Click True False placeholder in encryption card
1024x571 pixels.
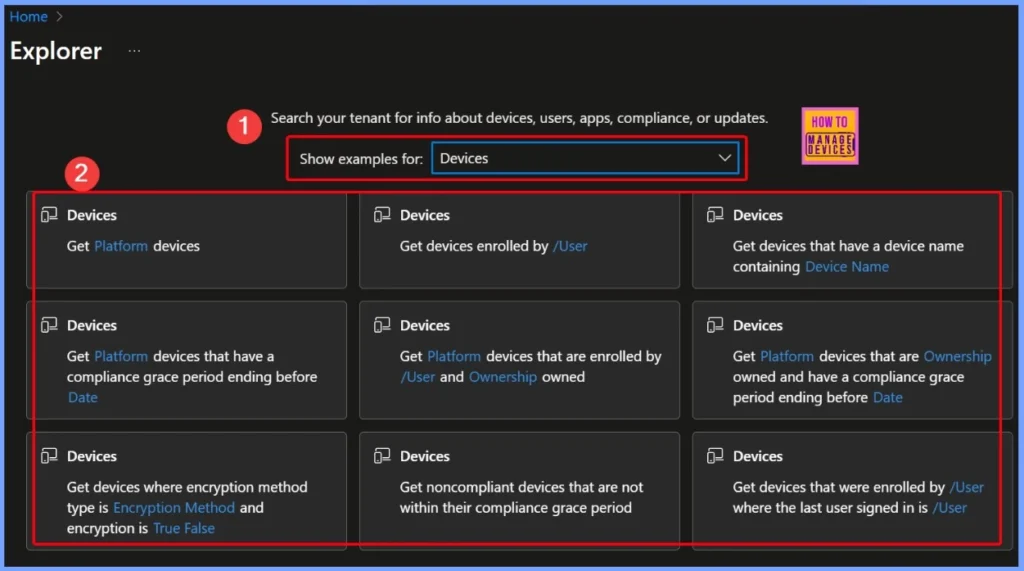184,528
